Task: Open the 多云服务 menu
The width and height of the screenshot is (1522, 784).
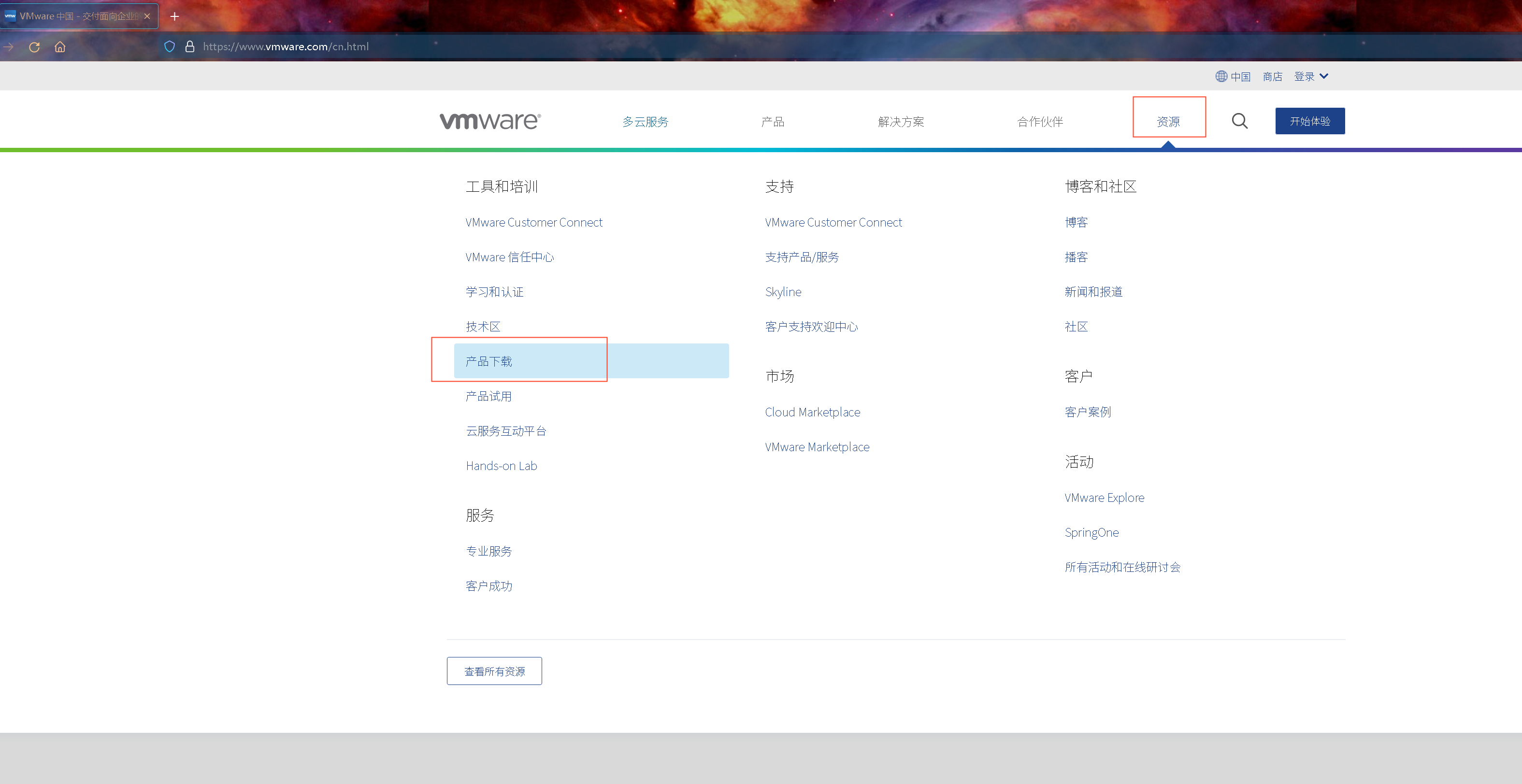Action: click(x=645, y=122)
